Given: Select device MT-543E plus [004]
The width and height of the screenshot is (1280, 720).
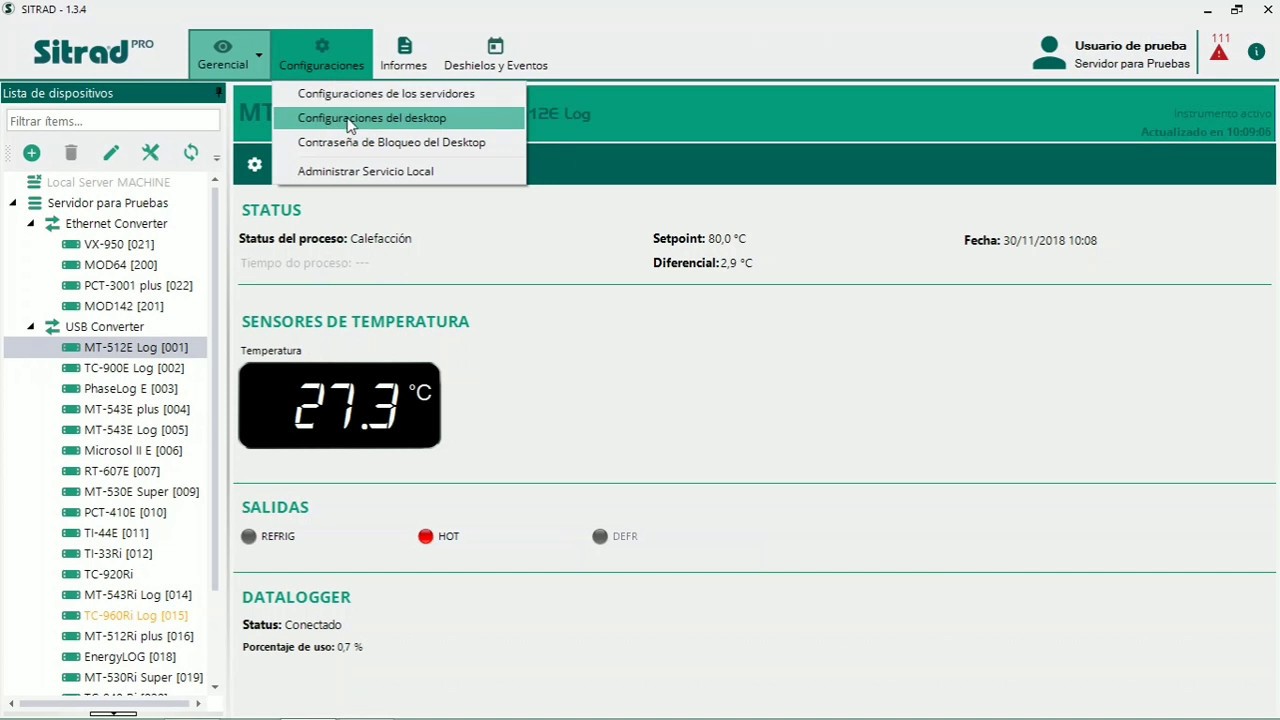Looking at the screenshot, I should [137, 409].
